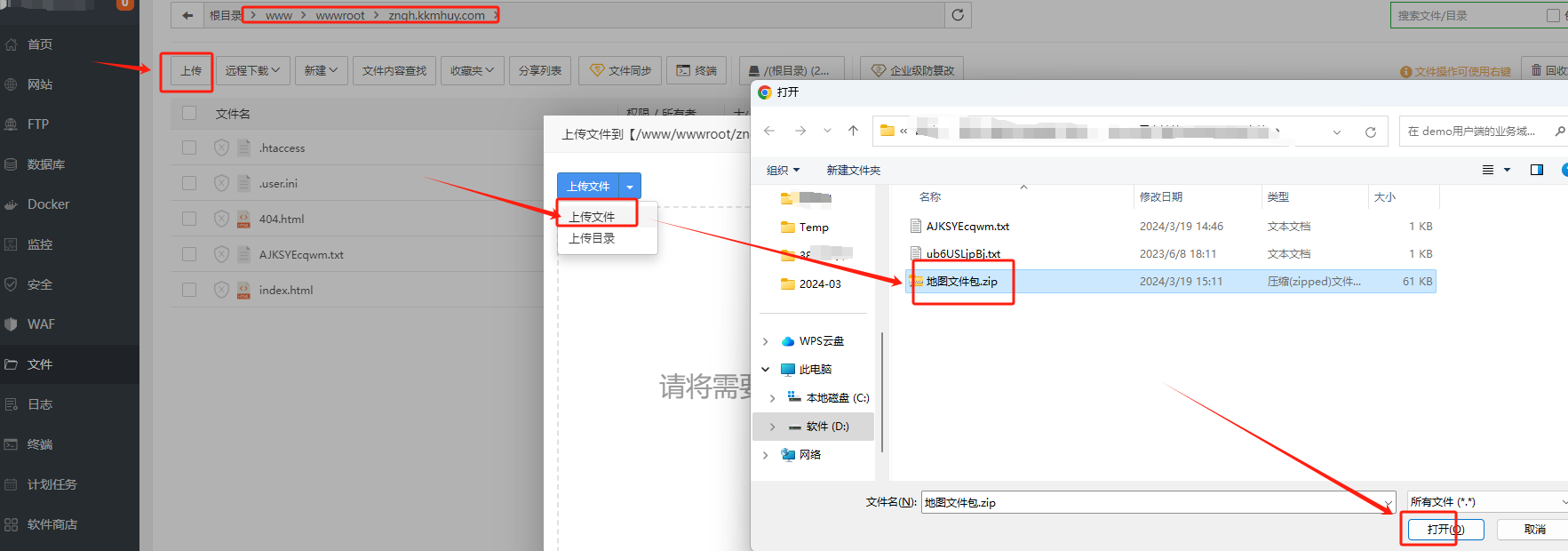The image size is (1568, 551).
Task: Click the back arrow in Open dialog
Action: (769, 131)
